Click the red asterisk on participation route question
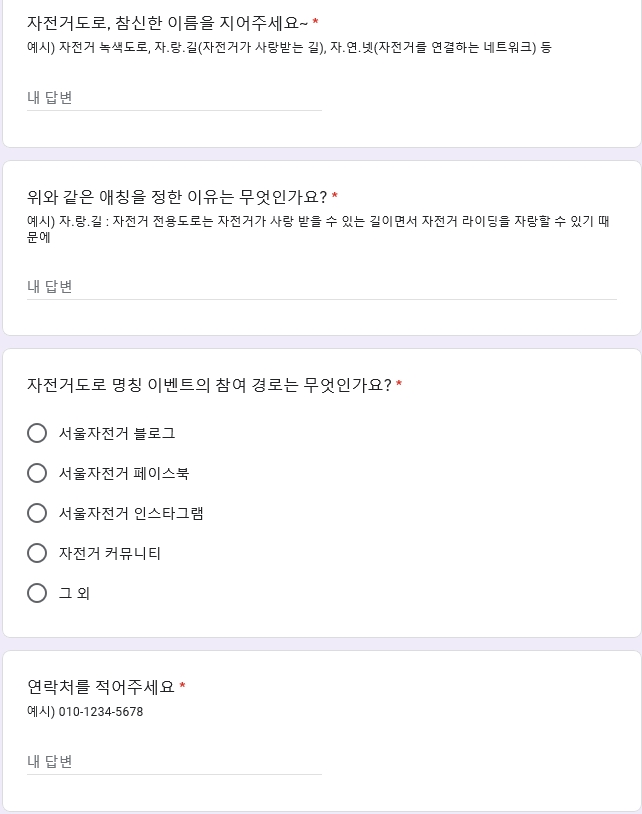Viewport: 642px width, 814px height. [399, 384]
